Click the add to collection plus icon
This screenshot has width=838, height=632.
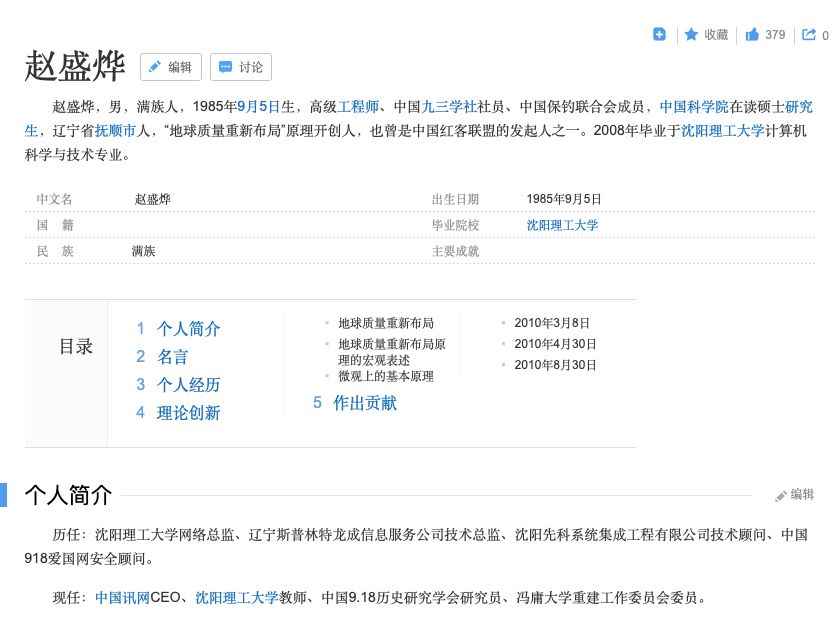659,34
